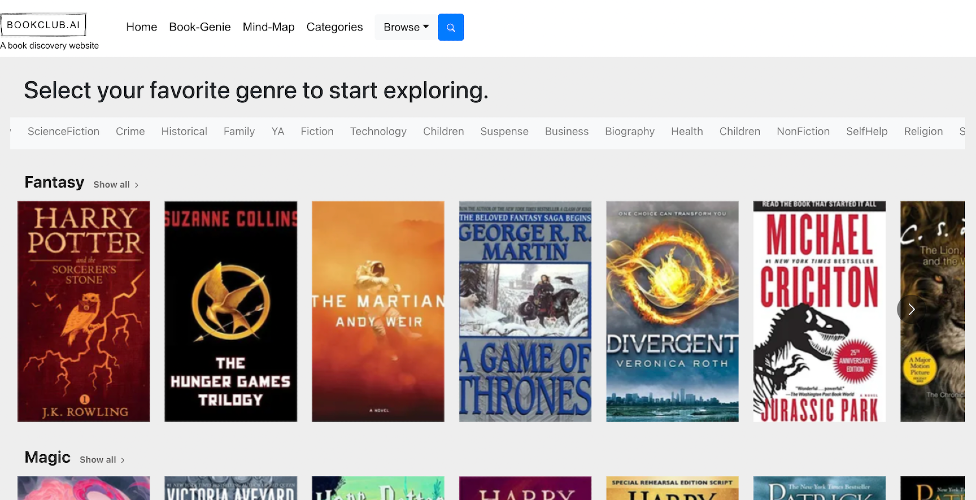Click 'A book discovery website' tagline
This screenshot has height=500, width=976.
tap(49, 45)
